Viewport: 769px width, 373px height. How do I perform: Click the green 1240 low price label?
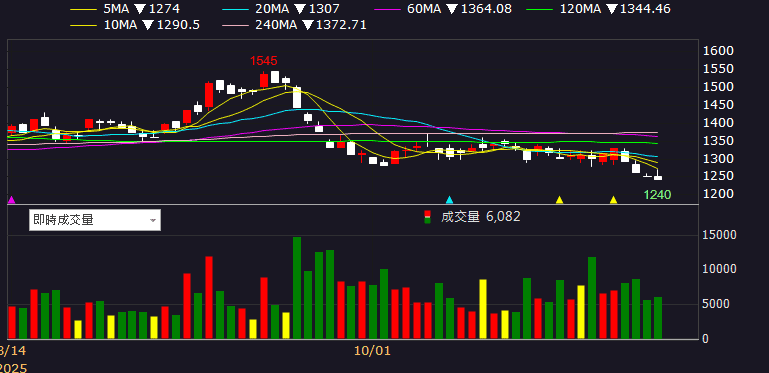click(657, 195)
